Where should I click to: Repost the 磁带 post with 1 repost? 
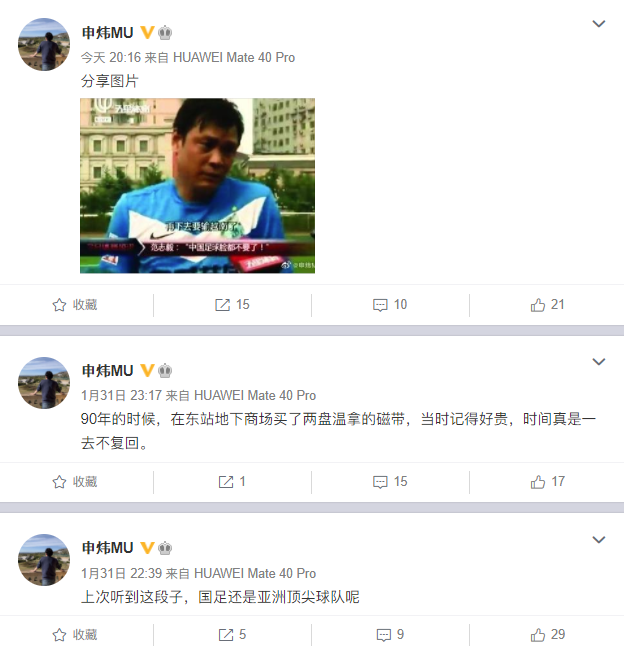[232, 482]
